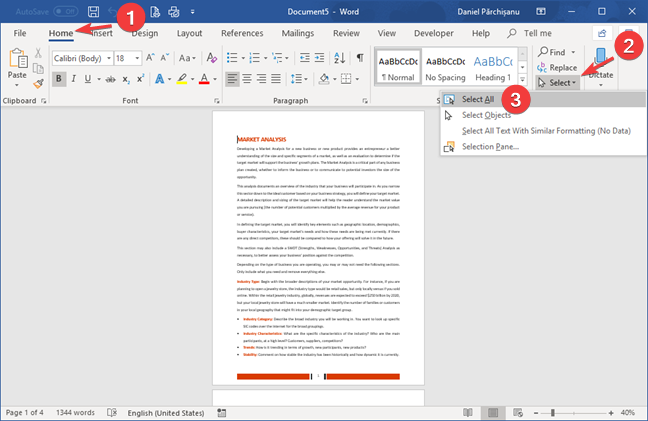Choose Select Objects from the menu
This screenshot has width=648, height=421.
click(x=543, y=115)
